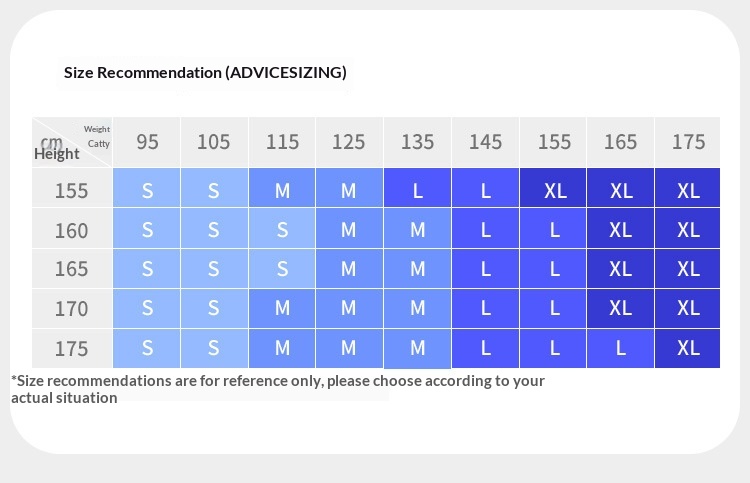Screen dimensions: 750x483
Task: Select M cell for height 165, weight 125
Action: click(348, 269)
